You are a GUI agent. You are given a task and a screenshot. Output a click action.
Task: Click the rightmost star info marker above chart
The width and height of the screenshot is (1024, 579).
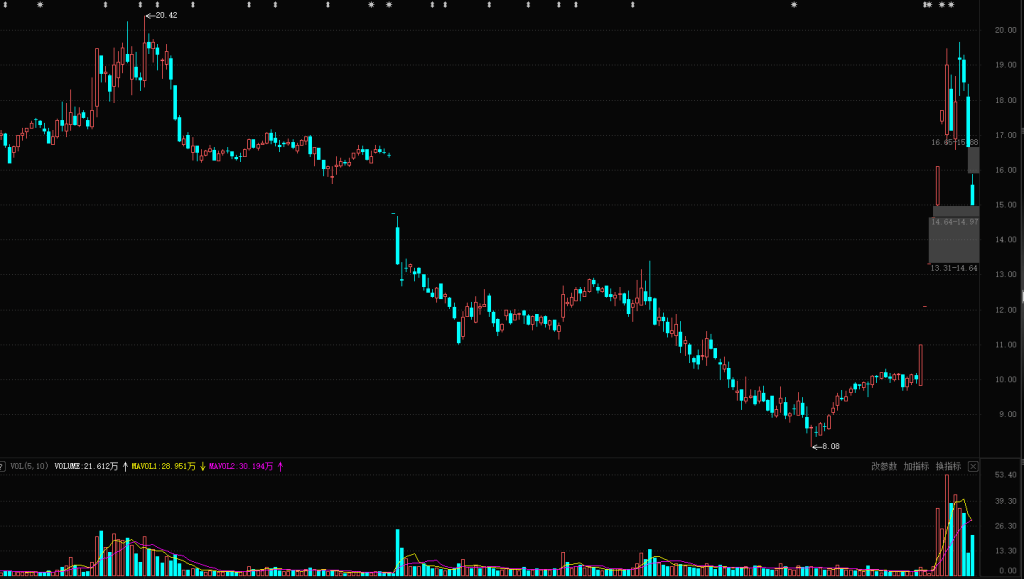tap(951, 5)
